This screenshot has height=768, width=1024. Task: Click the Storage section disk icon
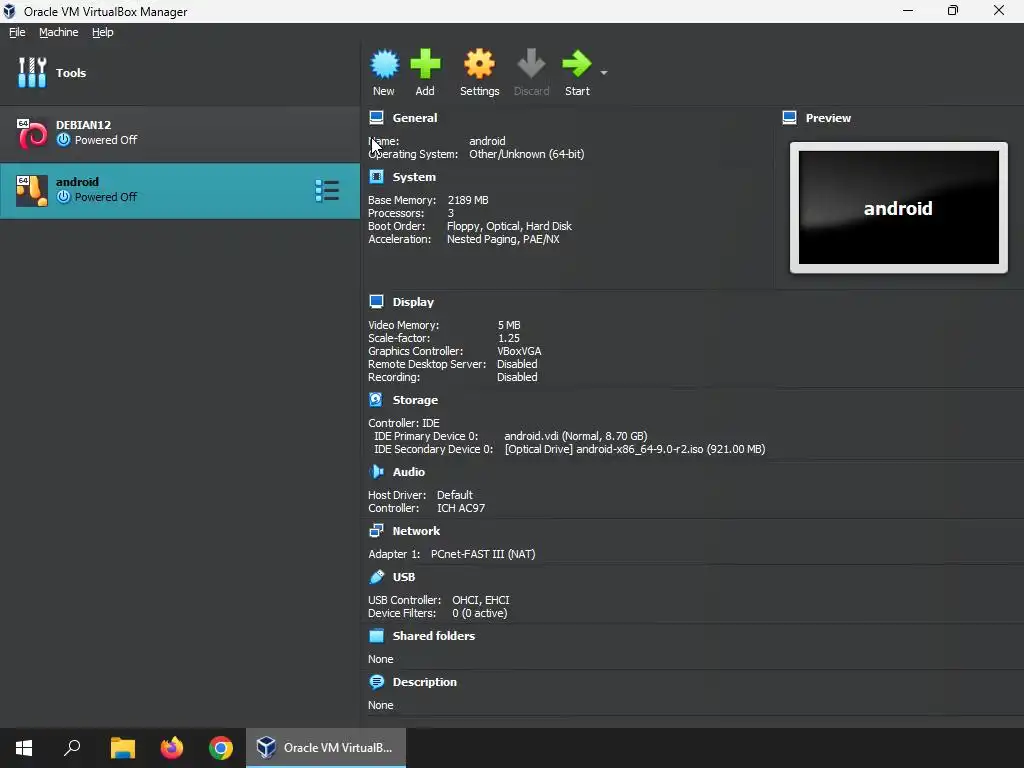coord(376,400)
